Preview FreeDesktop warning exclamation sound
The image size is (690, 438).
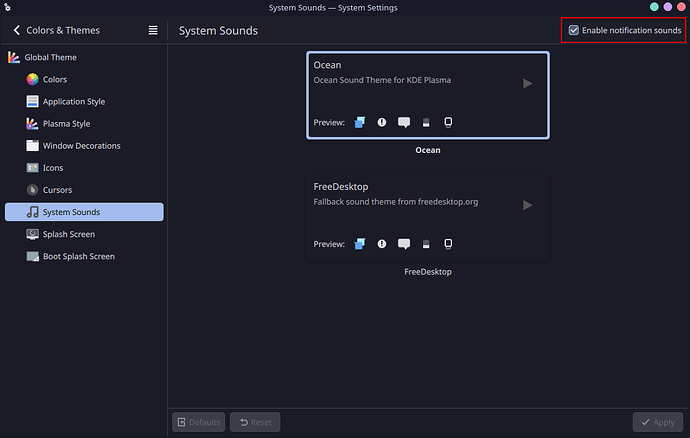[382, 243]
